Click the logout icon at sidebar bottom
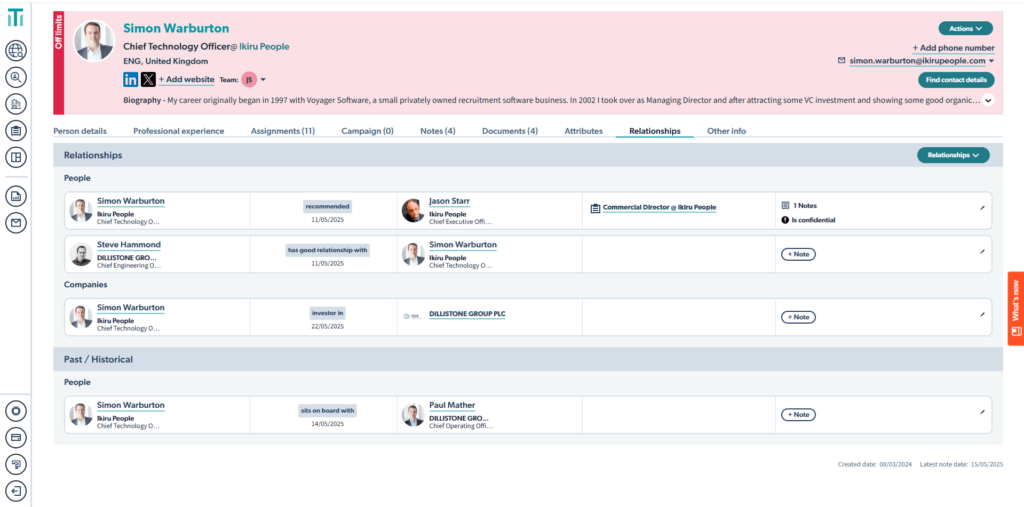The width and height of the screenshot is (1024, 507). pos(15,490)
